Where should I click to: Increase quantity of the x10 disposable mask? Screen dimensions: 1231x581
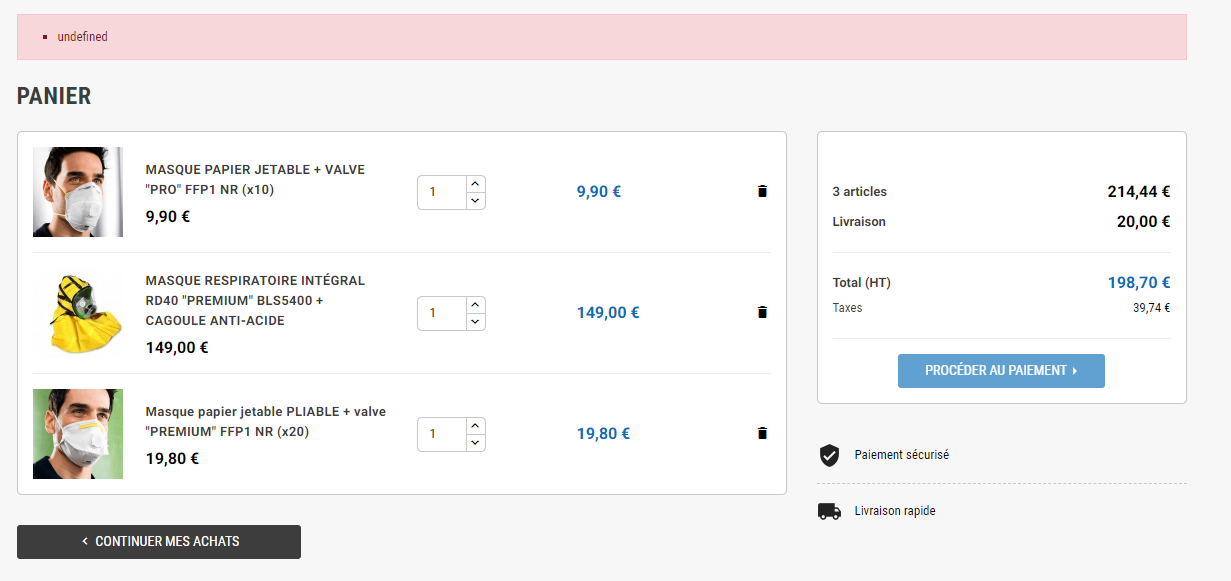coord(475,184)
